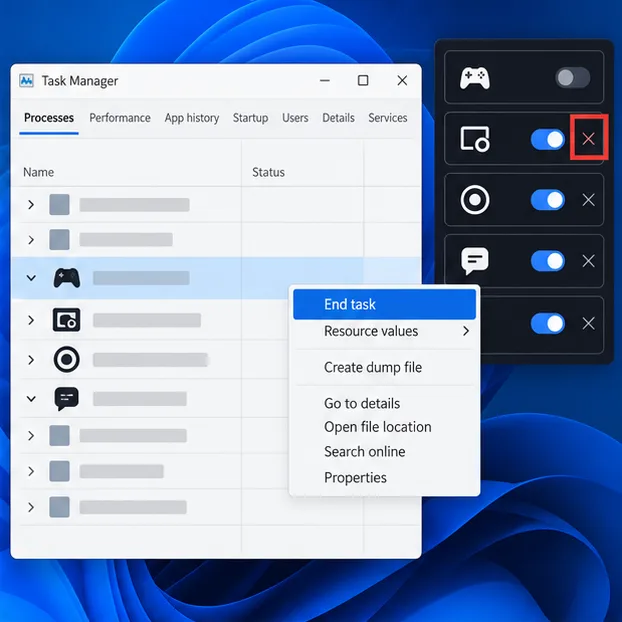Turn on the gamepad toggle in overlay panel
This screenshot has width=622, height=622.
tap(572, 78)
